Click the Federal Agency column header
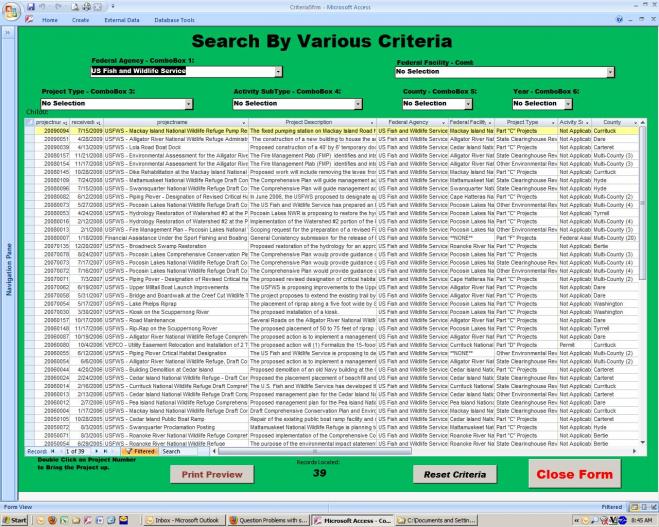 point(412,122)
